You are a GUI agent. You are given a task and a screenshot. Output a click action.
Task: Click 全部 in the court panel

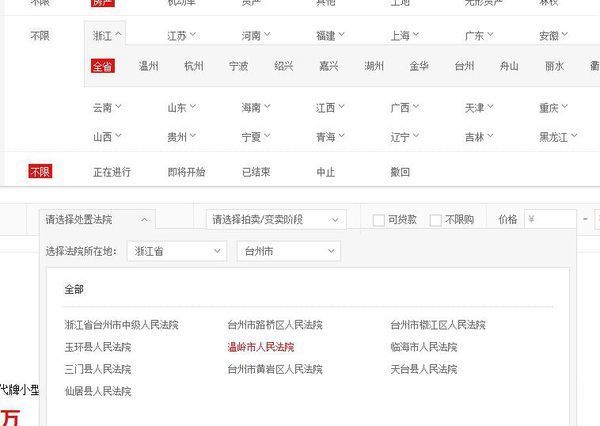click(75, 289)
